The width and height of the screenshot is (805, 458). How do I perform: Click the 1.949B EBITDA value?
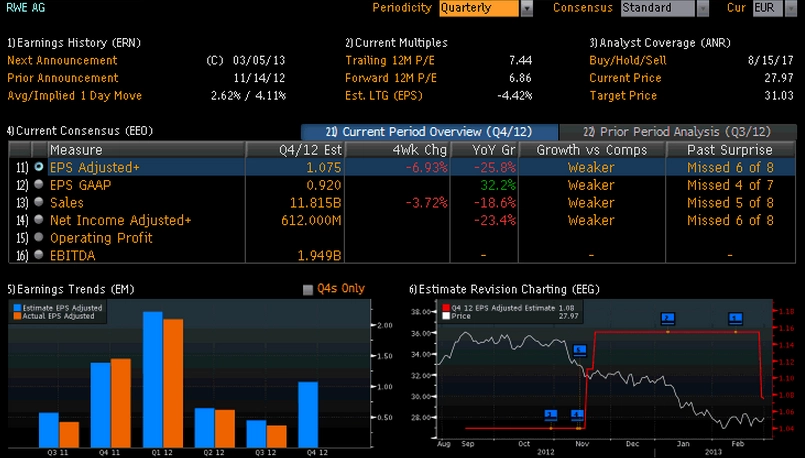(x=319, y=255)
